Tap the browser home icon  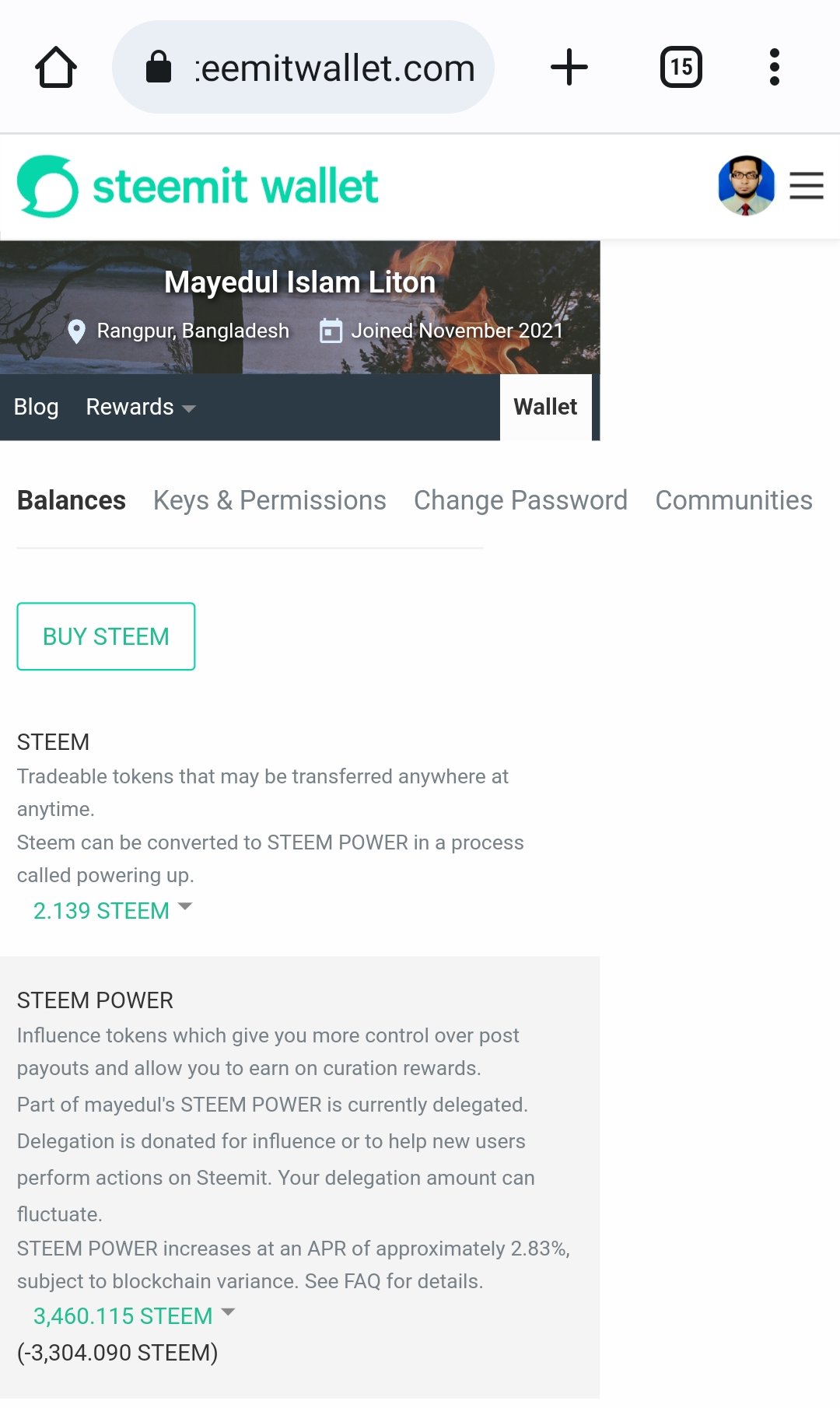(56, 68)
